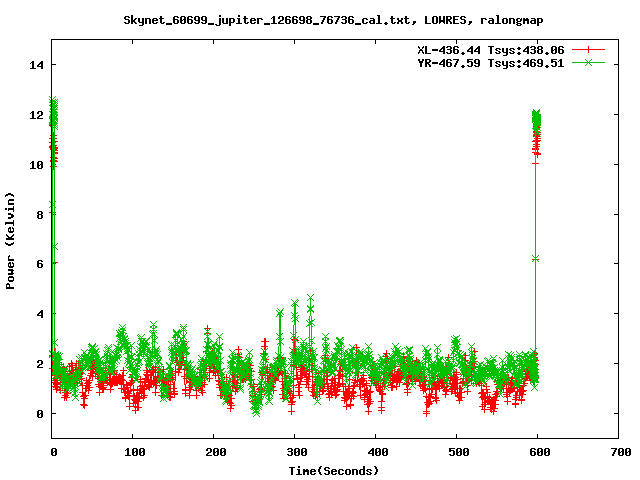This screenshot has width=640, height=480.
Task: Click the Power (Kelvin) y-axis label
Action: tap(10, 241)
